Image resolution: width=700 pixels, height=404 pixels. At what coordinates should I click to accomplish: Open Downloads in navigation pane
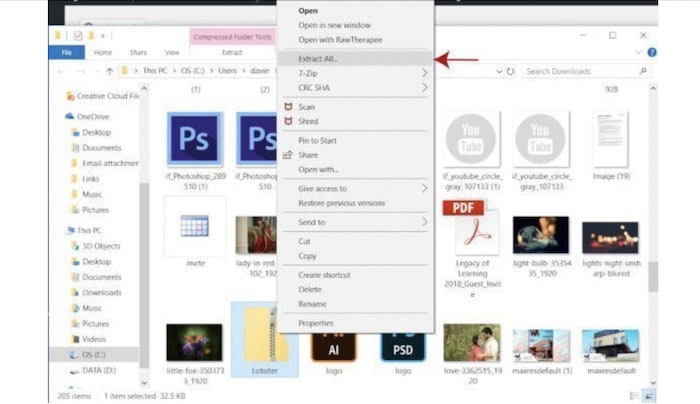point(96,293)
